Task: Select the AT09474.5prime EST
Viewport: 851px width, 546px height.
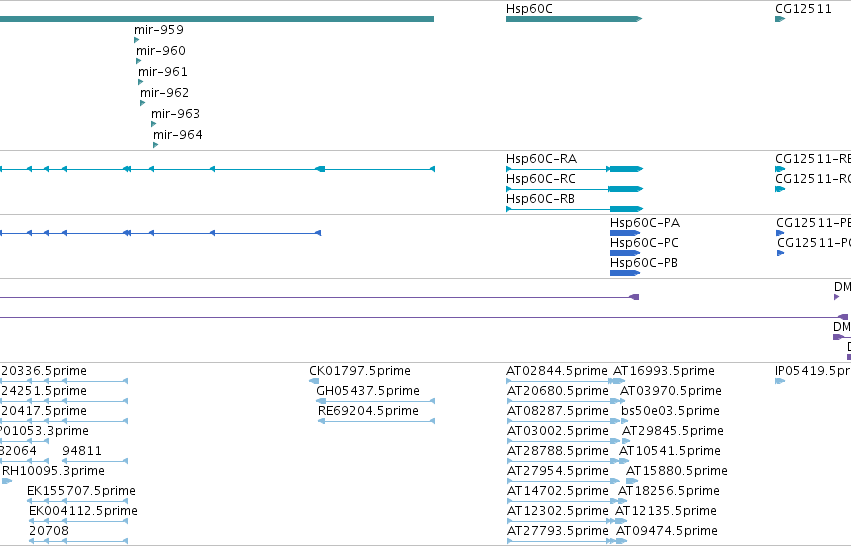Action: 621,542
